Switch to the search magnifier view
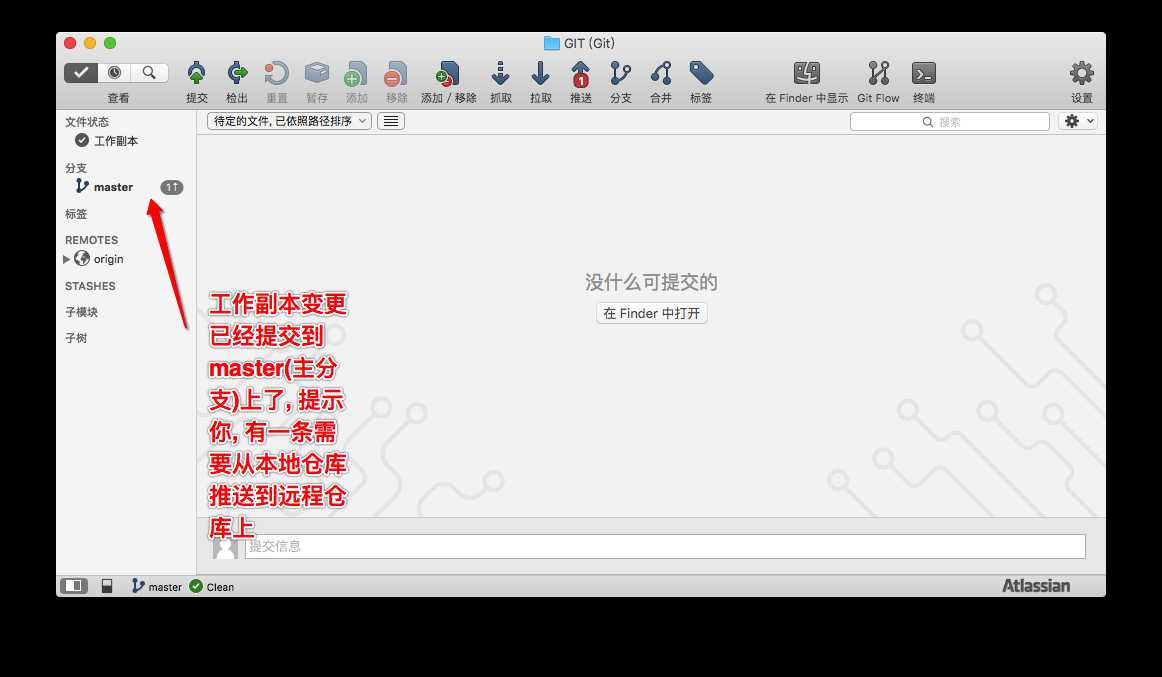The image size is (1162, 677). [x=149, y=73]
